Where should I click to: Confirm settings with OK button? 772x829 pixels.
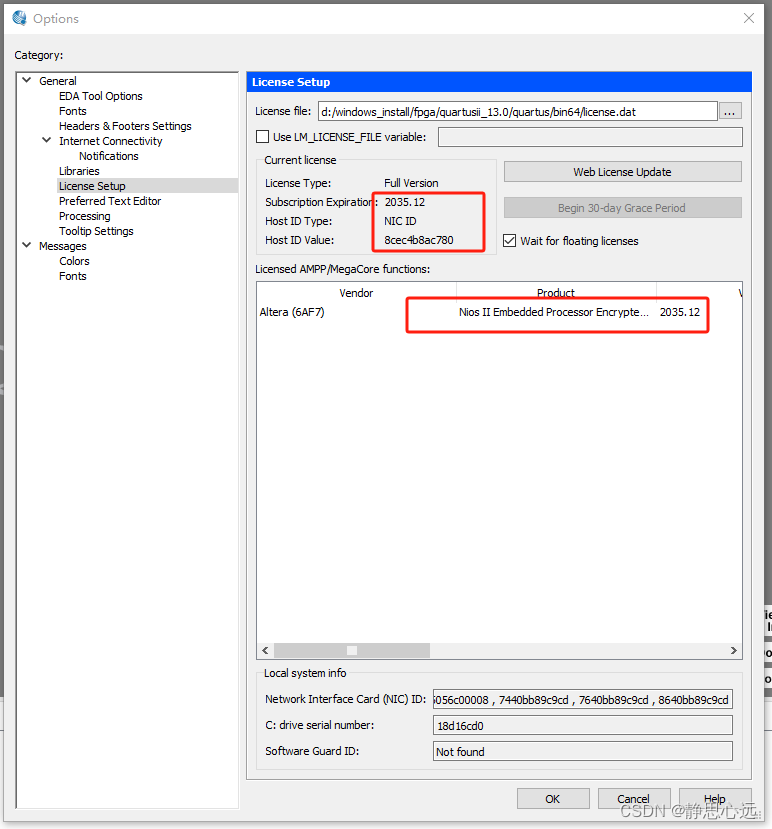pos(553,798)
